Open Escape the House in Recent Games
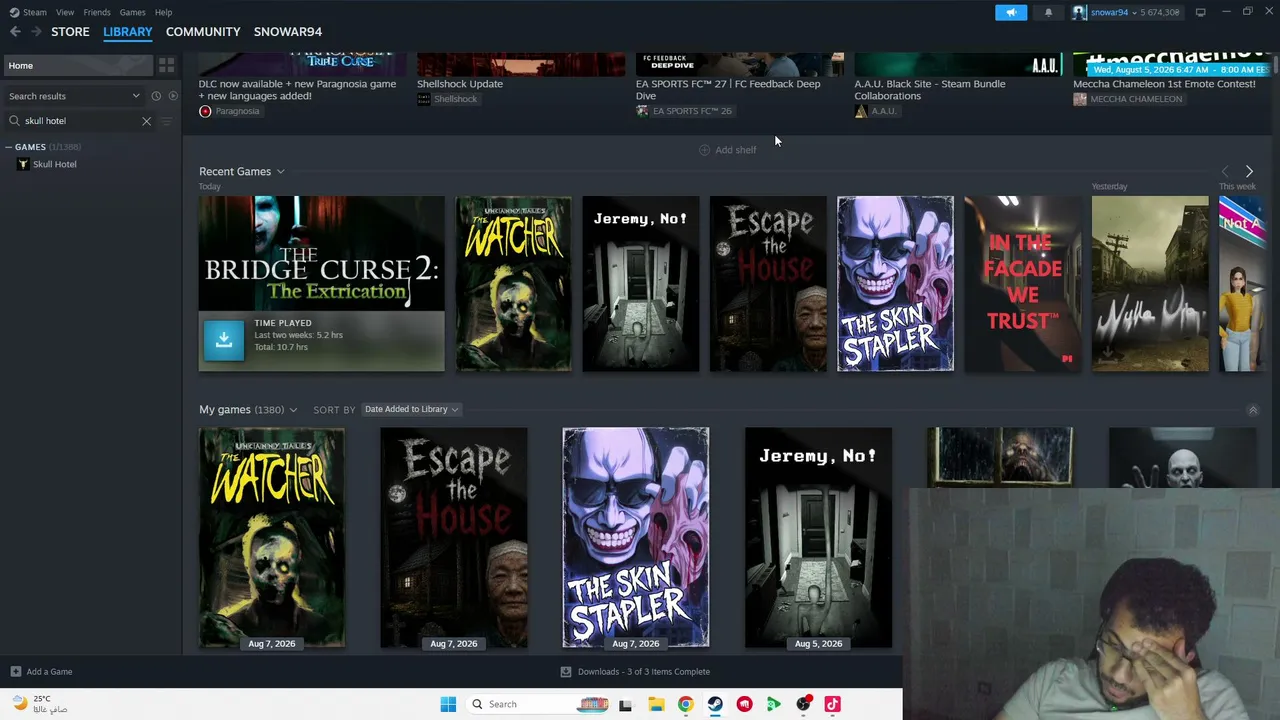Viewport: 1280px width, 720px height. coord(768,284)
